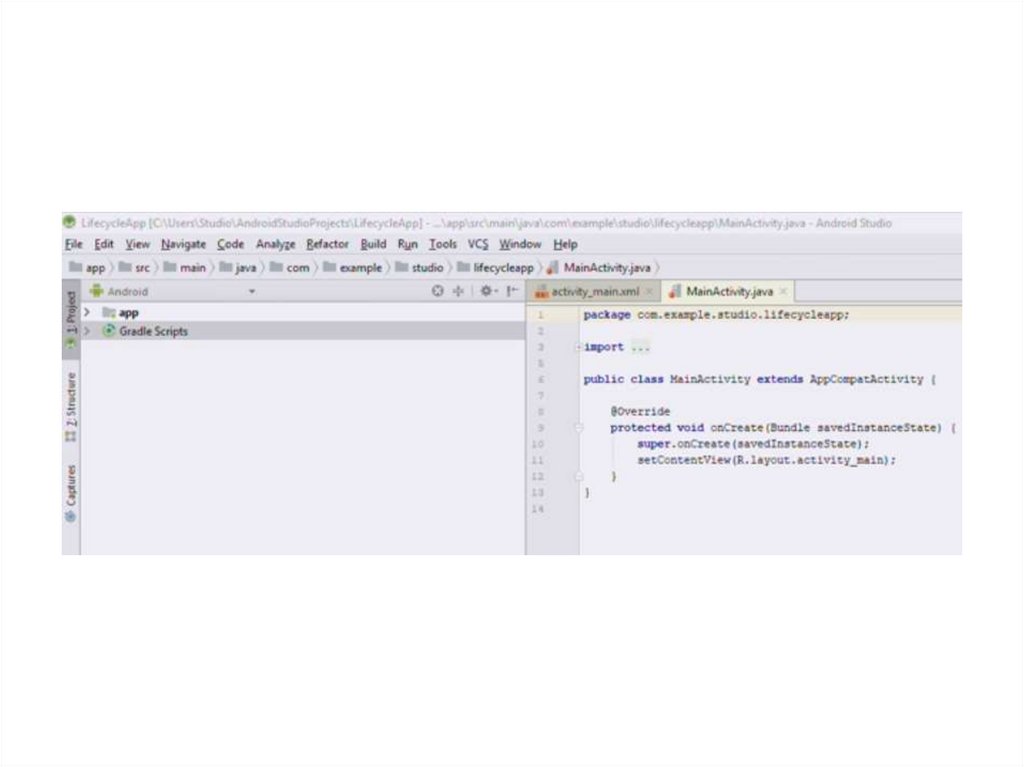Close the activity_main.xml tab
The height and width of the screenshot is (767, 1024).
point(649,292)
